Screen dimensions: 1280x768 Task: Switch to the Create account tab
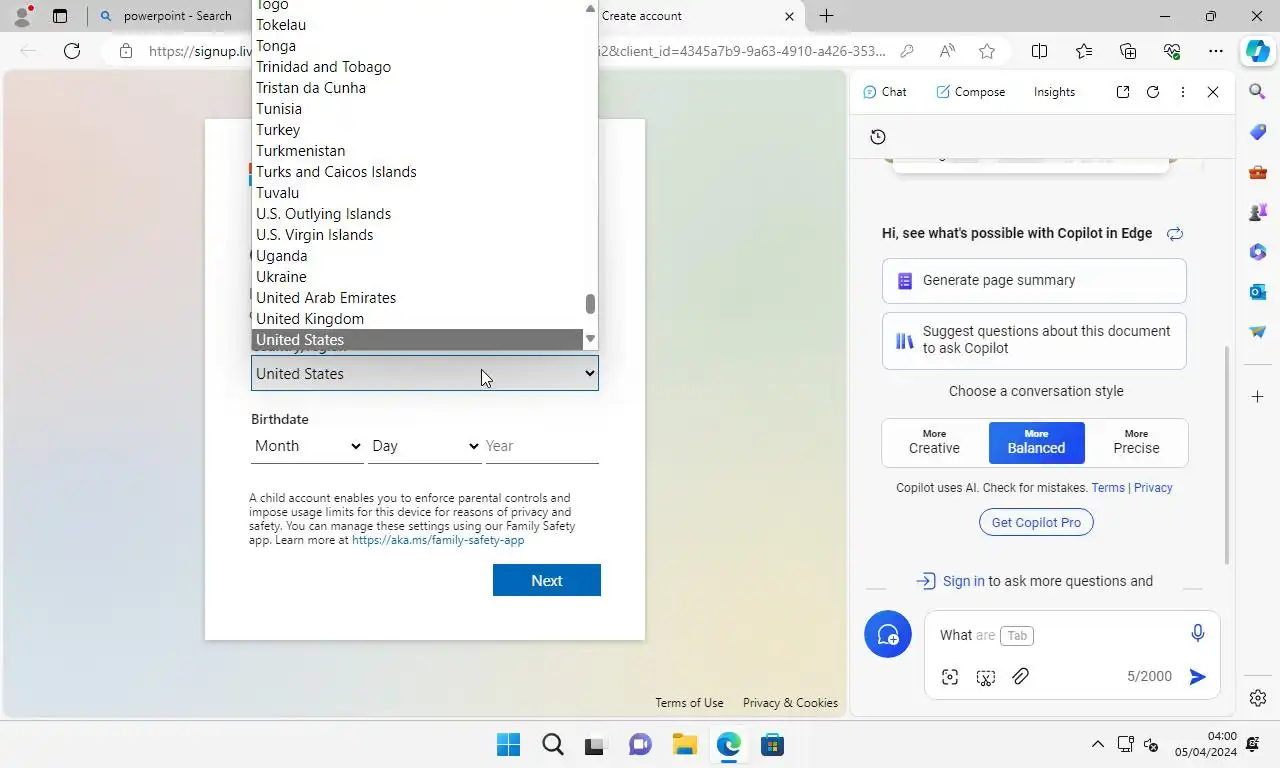(690, 16)
